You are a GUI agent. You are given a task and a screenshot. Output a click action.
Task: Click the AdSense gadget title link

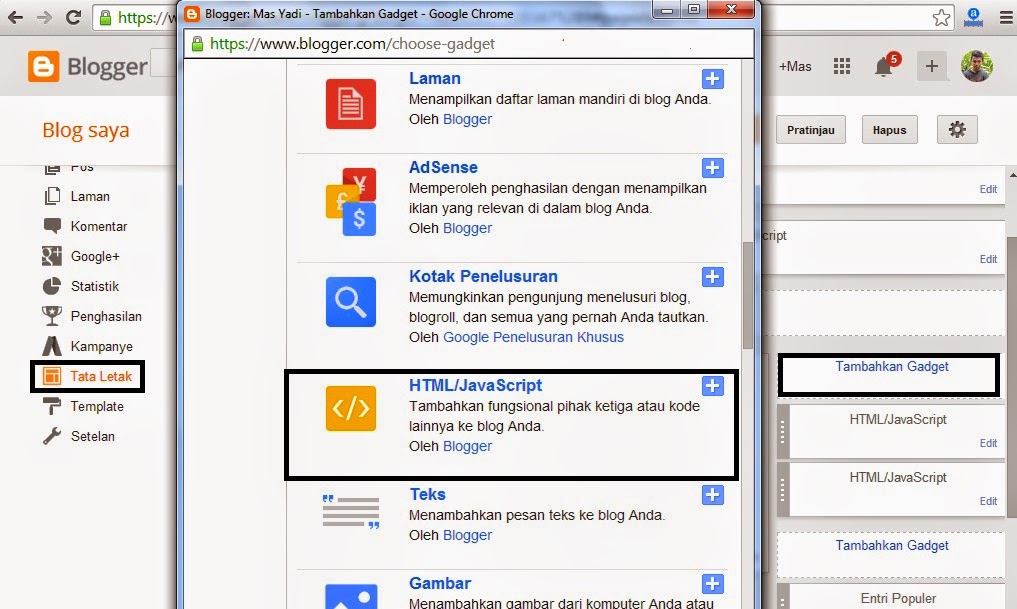(x=443, y=167)
